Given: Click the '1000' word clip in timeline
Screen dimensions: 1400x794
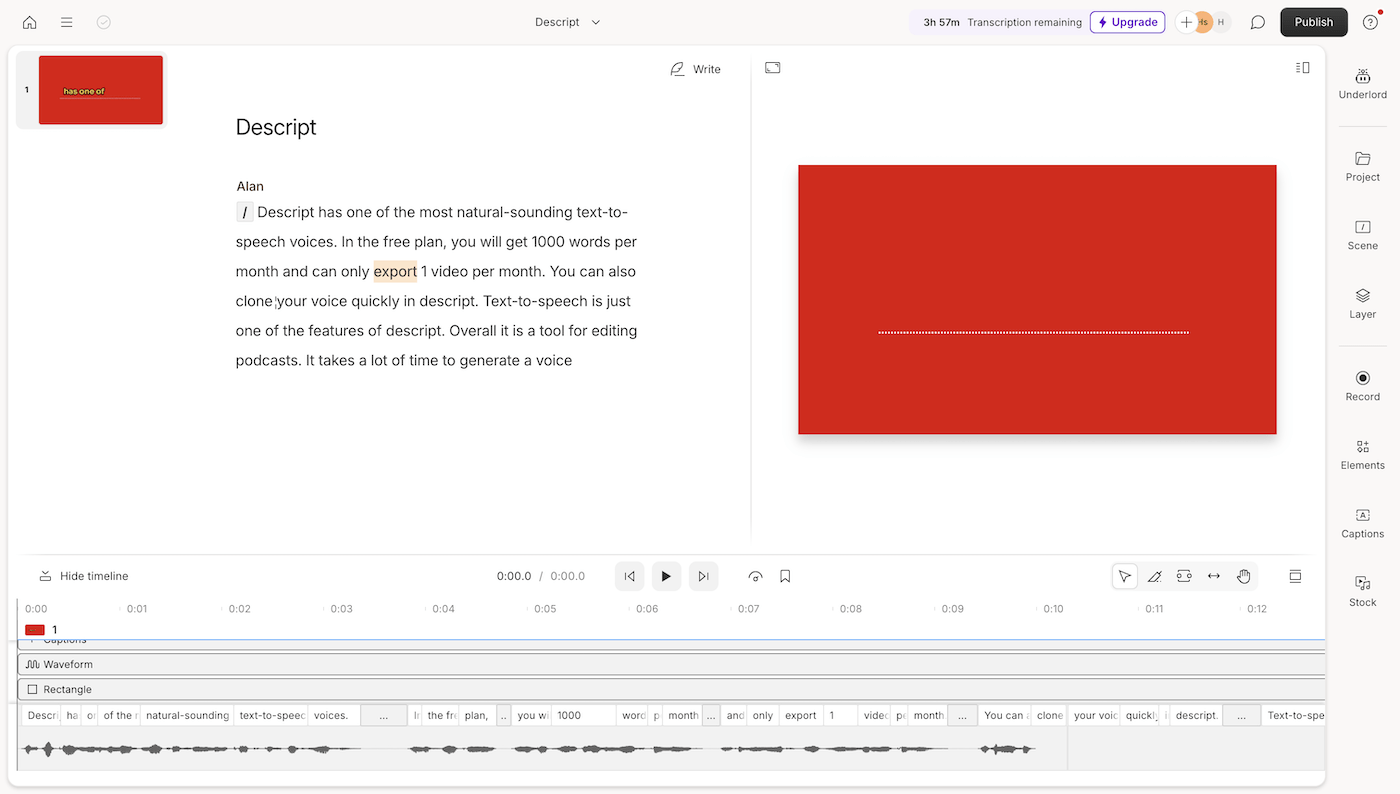Looking at the screenshot, I should click(584, 715).
